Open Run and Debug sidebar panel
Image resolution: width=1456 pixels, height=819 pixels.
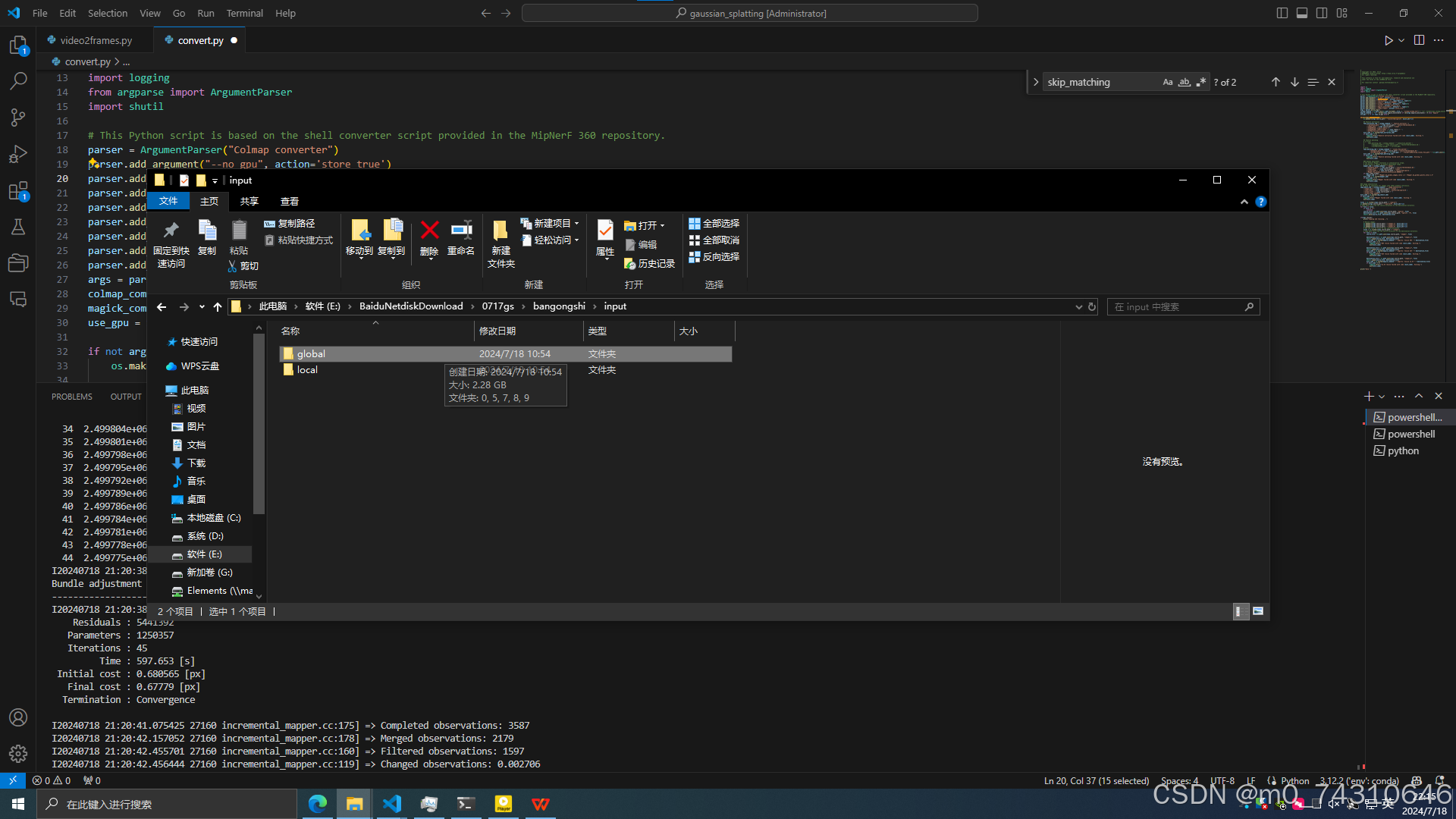[18, 154]
